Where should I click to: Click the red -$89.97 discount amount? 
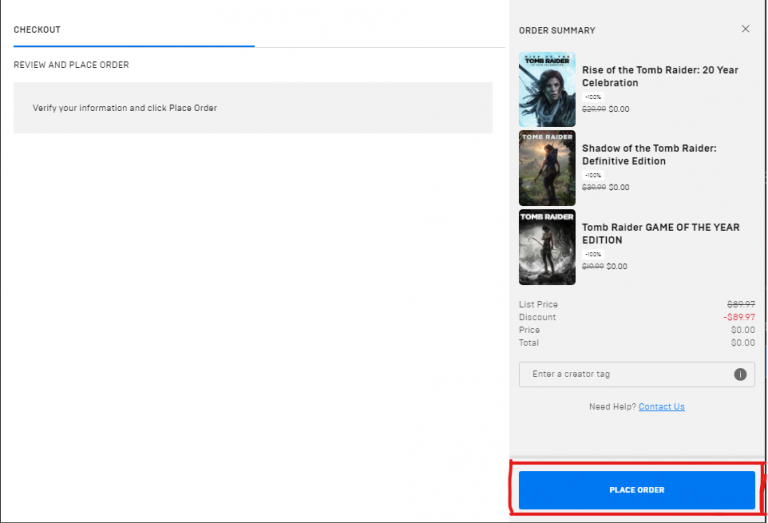point(739,317)
